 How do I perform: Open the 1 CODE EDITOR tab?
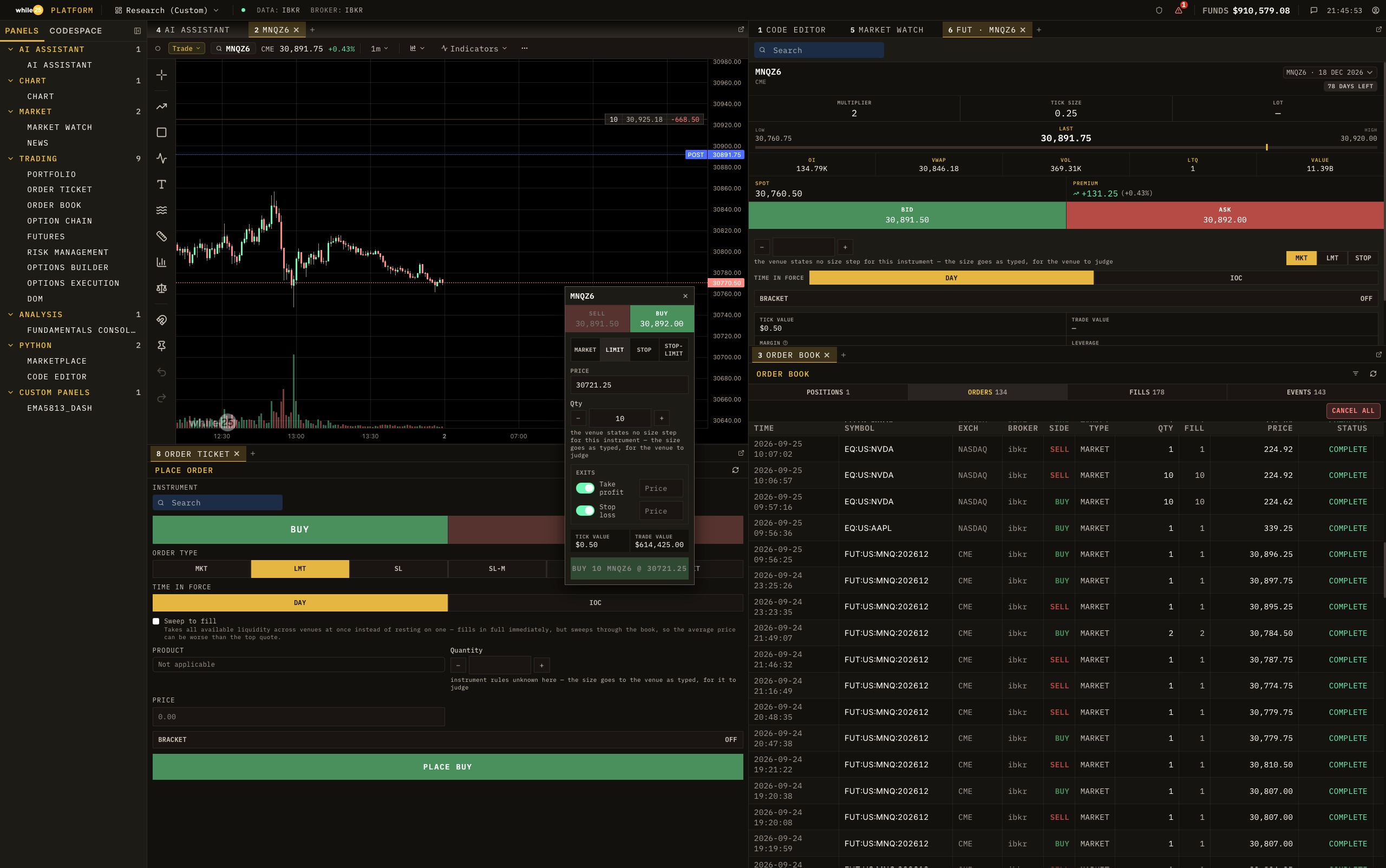[x=792, y=30]
